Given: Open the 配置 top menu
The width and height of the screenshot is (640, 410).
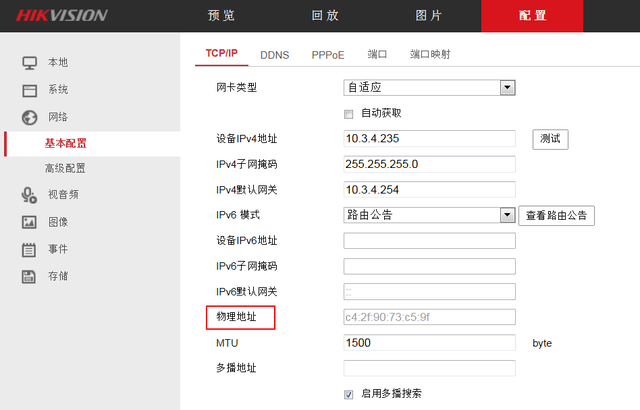Looking at the screenshot, I should 532,16.
